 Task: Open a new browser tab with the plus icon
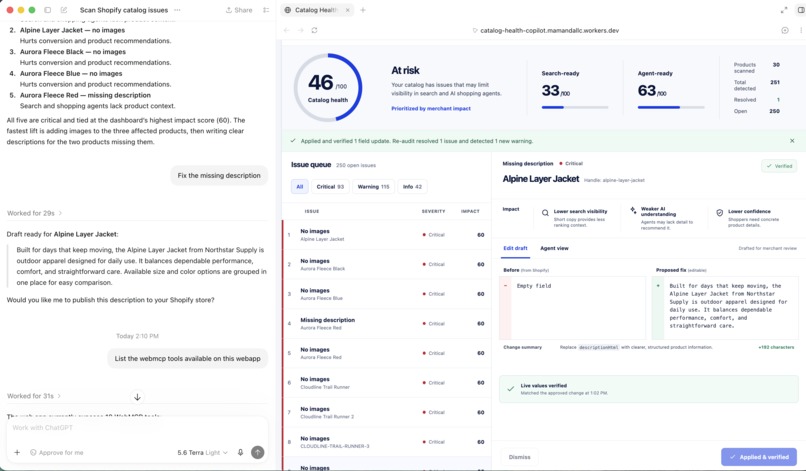point(363,10)
